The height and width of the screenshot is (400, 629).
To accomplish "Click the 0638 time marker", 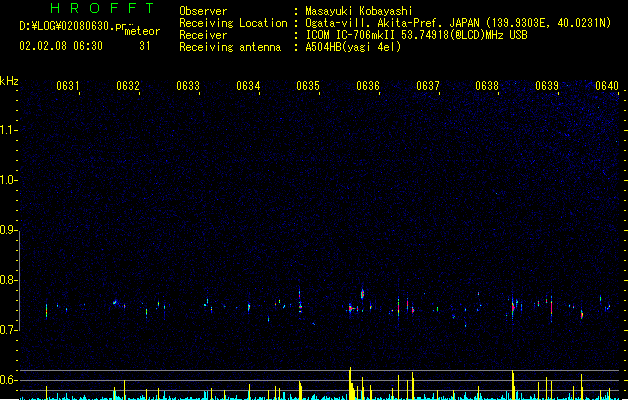I will coord(487,86).
